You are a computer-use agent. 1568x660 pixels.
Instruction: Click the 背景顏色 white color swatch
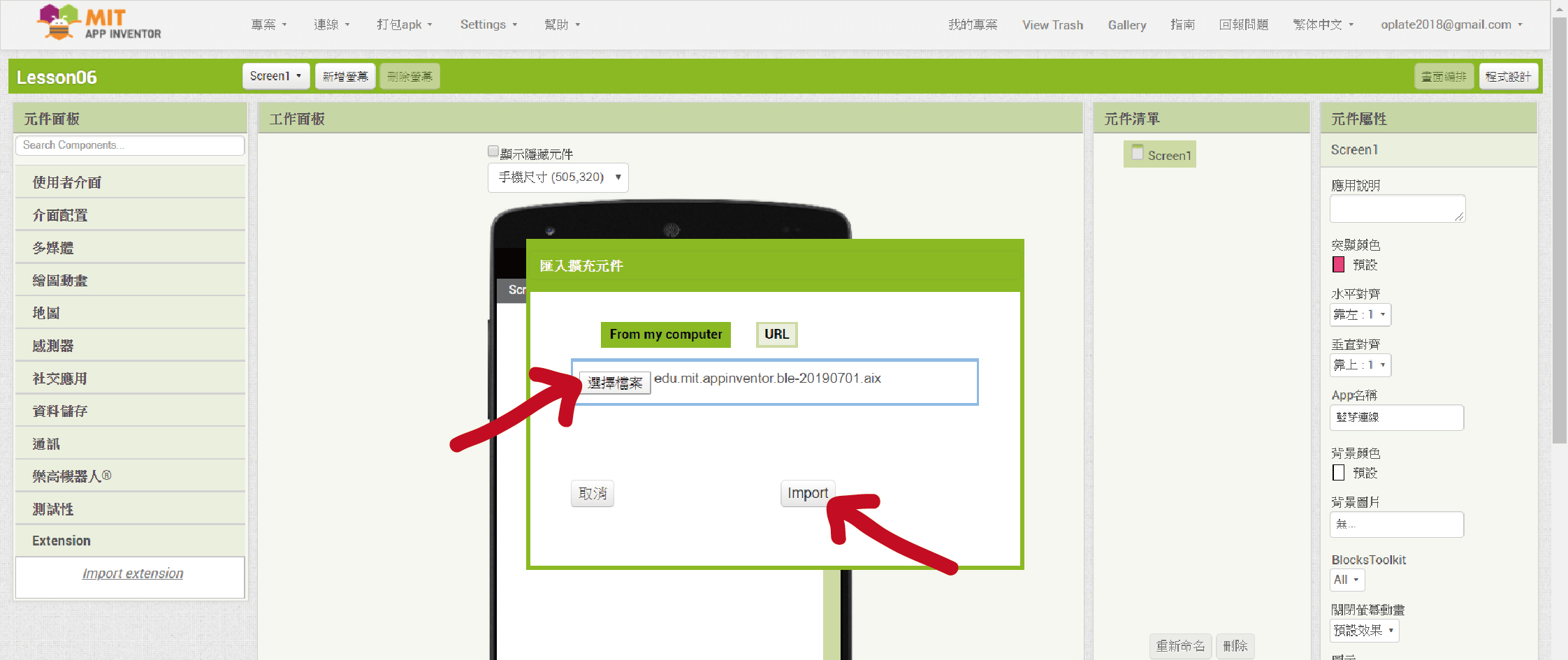tap(1339, 473)
